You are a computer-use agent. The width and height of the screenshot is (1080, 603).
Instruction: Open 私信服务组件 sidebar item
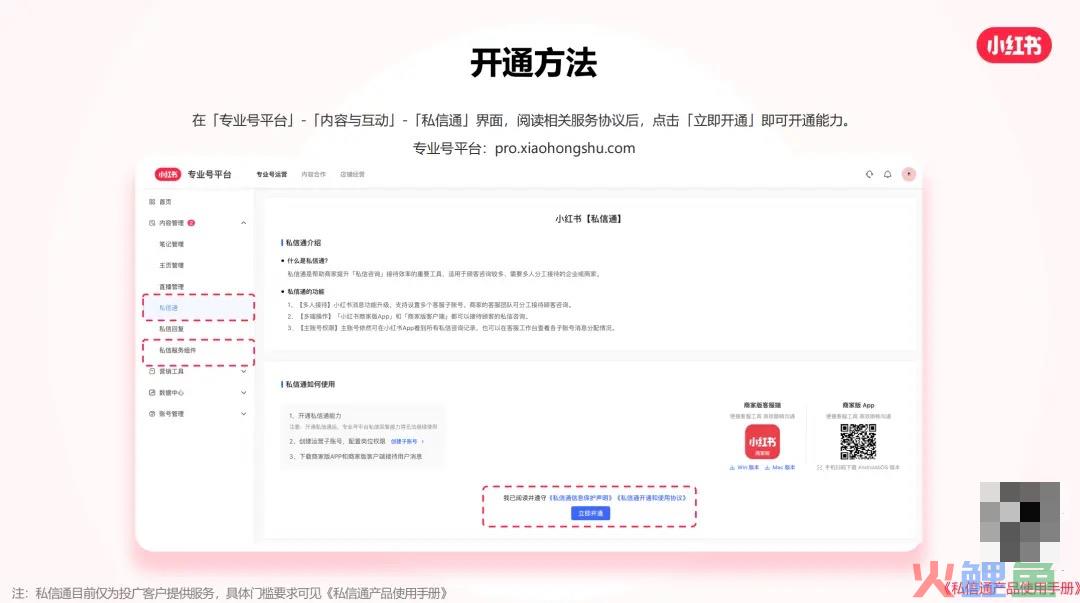(x=178, y=350)
